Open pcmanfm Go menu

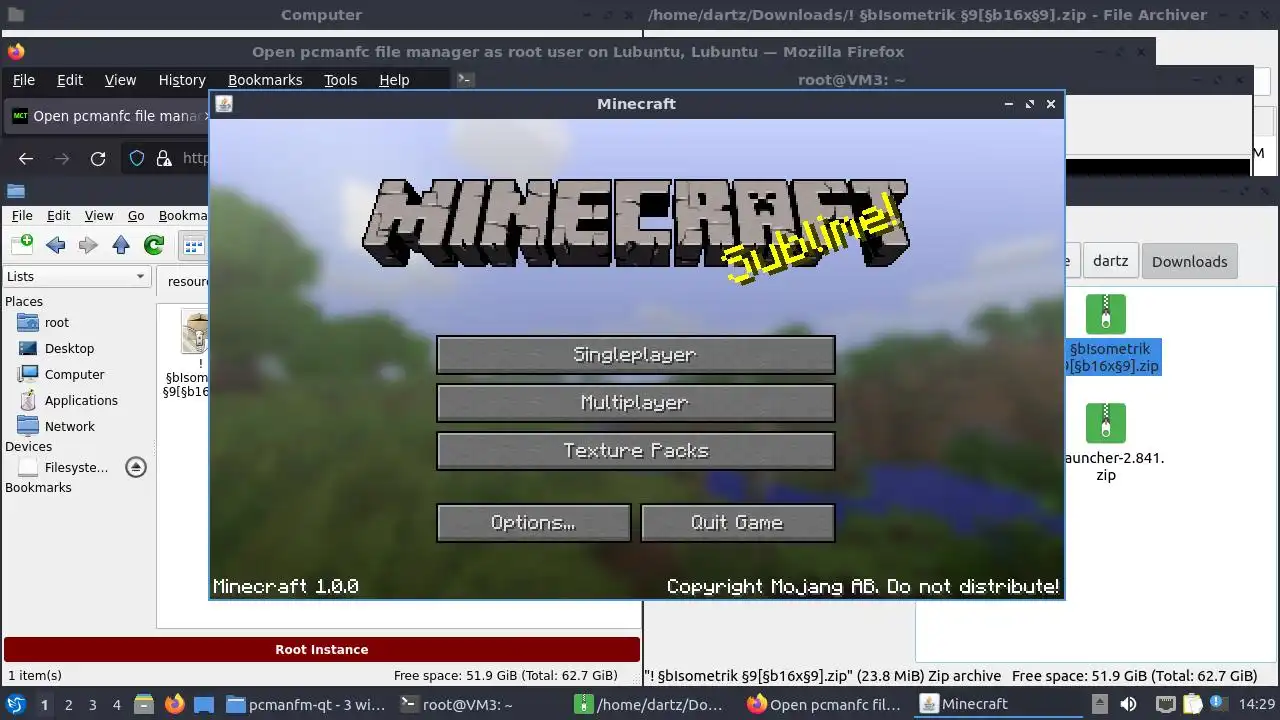click(136, 215)
